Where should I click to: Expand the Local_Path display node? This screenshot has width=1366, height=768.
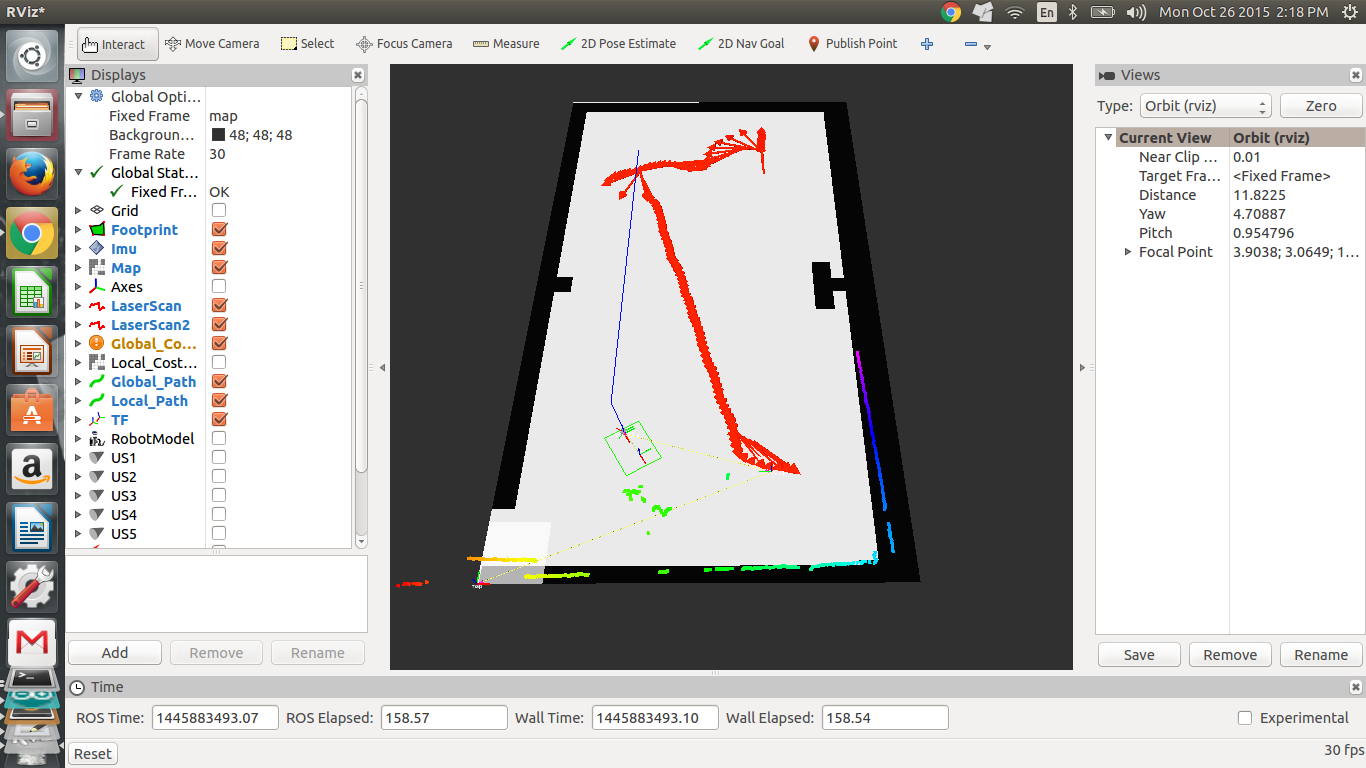79,401
